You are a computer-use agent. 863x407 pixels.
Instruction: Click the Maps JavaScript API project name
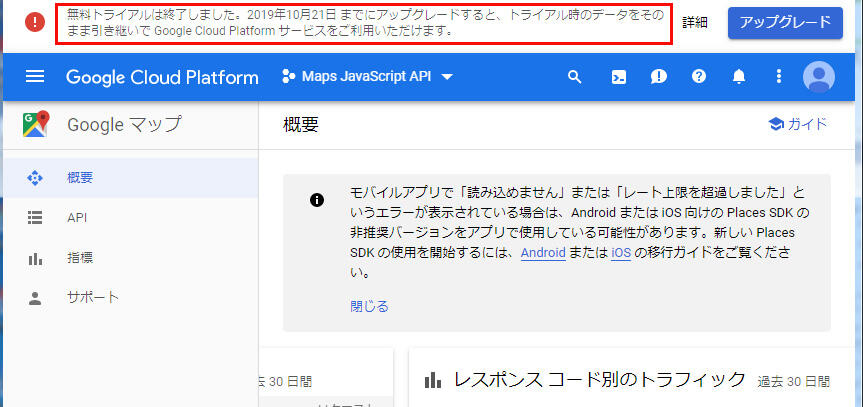coord(367,77)
